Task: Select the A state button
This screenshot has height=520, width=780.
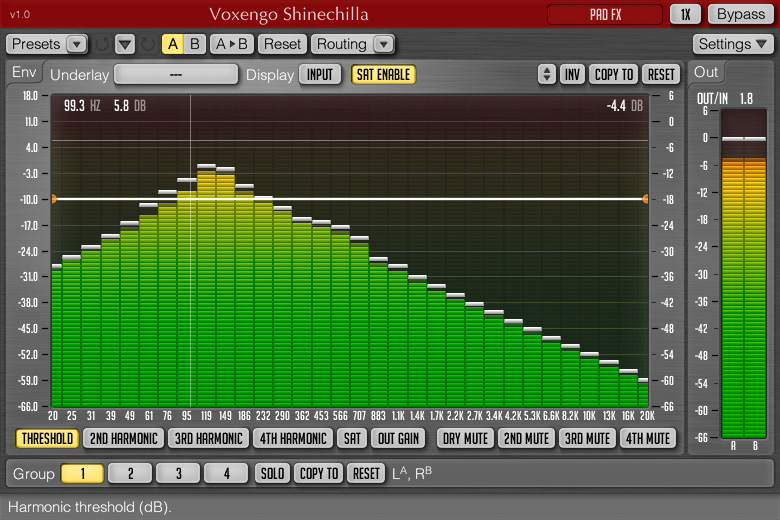Action: point(173,44)
